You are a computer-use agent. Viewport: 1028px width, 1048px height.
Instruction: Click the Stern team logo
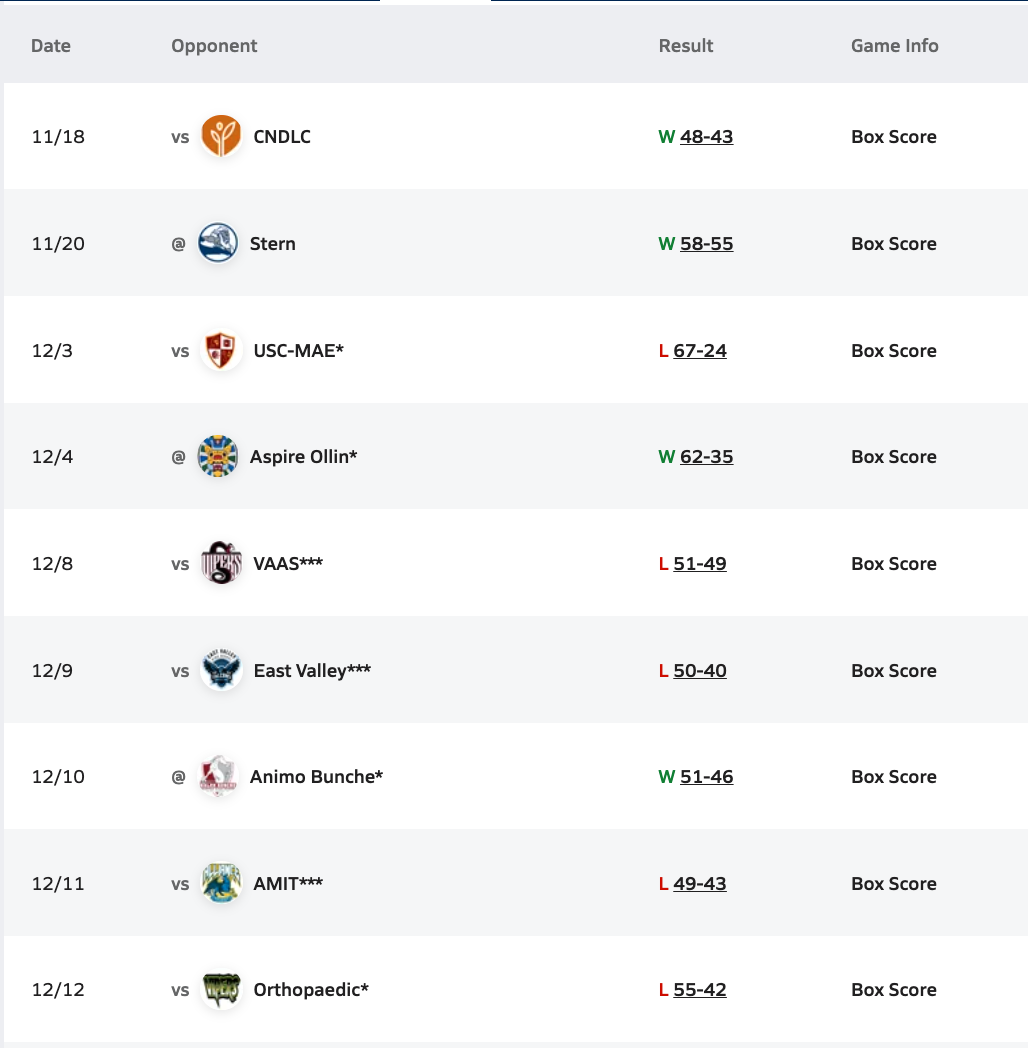[218, 243]
